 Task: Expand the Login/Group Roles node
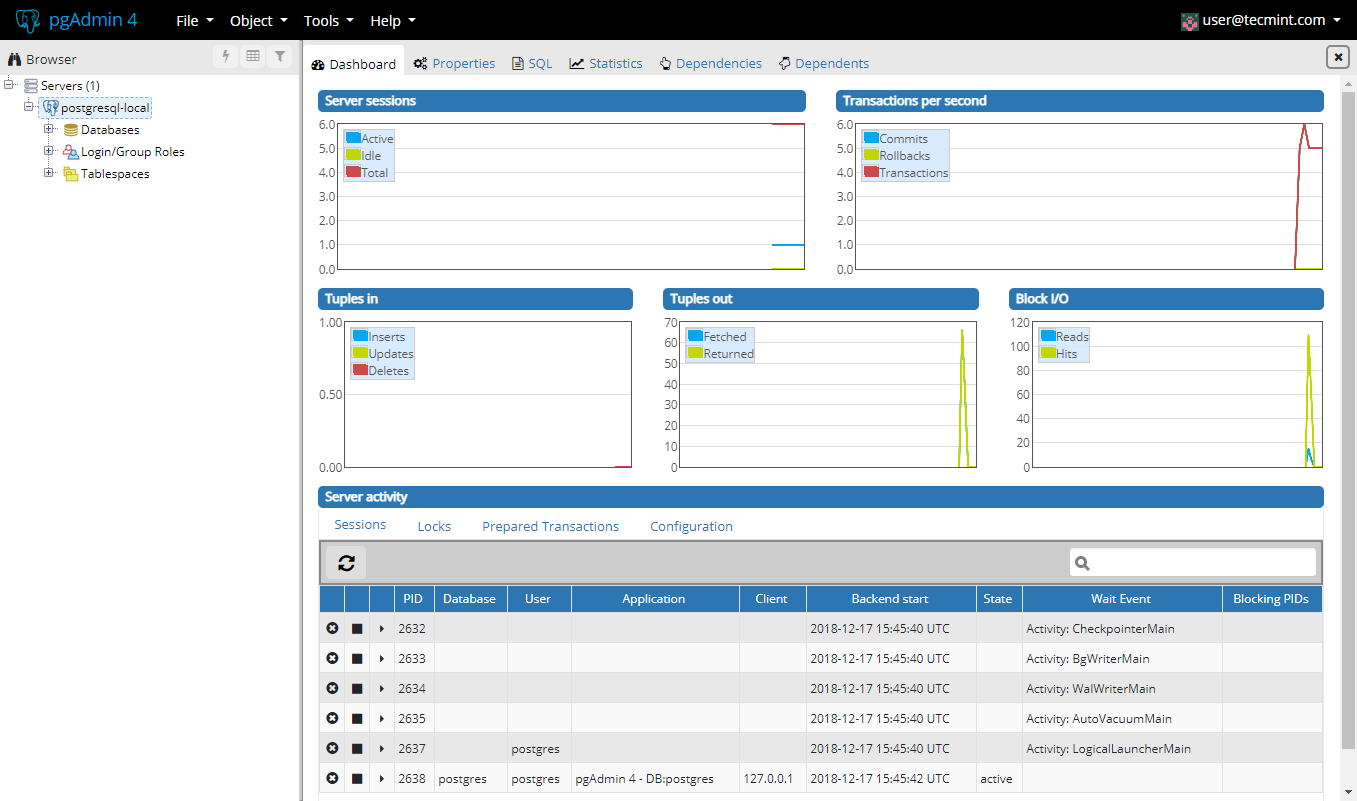(48, 151)
